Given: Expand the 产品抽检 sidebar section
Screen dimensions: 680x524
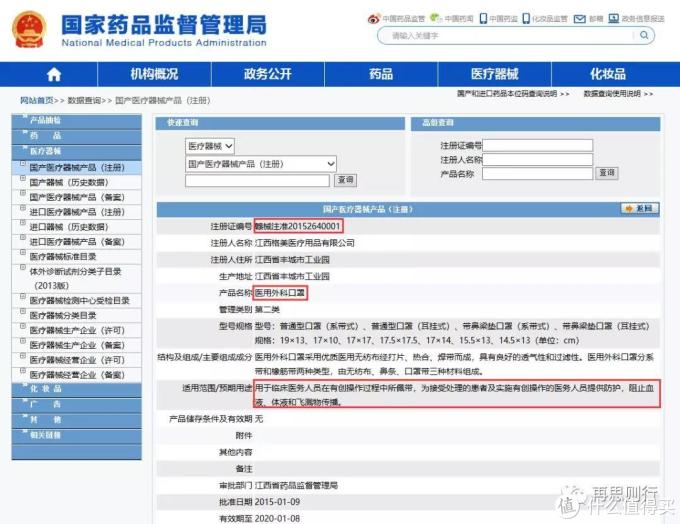Looking at the screenshot, I should 76,121.
